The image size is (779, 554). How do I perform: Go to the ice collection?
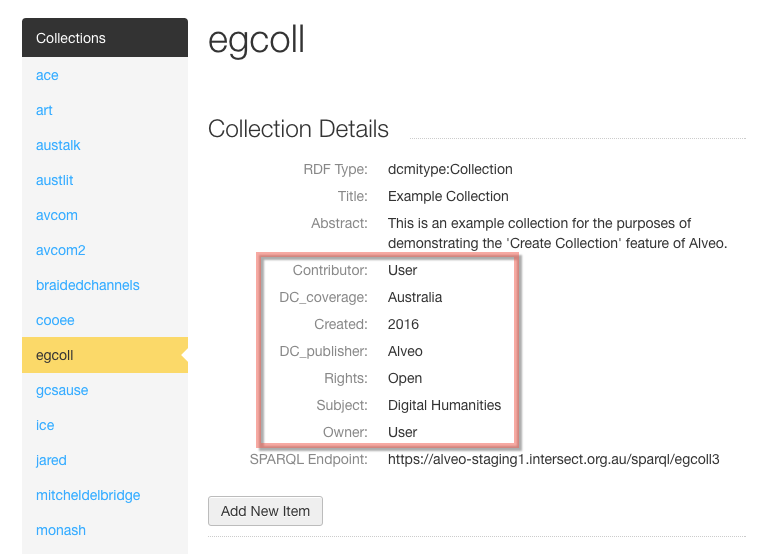(45, 425)
